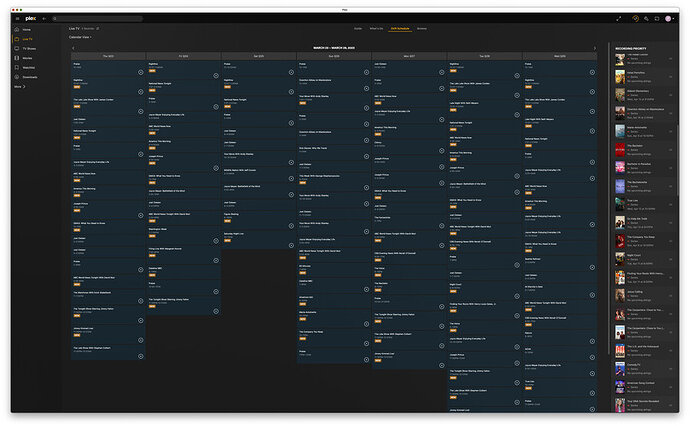Go back using the back arrow
Screen dimensions: 690x426
click(44, 18)
